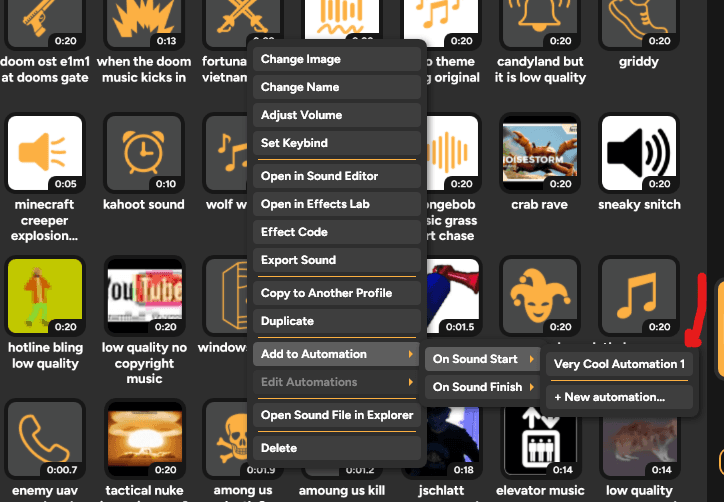Click the 'tactical nuke' label
Viewport: 724px width, 502px height.
coord(144,490)
